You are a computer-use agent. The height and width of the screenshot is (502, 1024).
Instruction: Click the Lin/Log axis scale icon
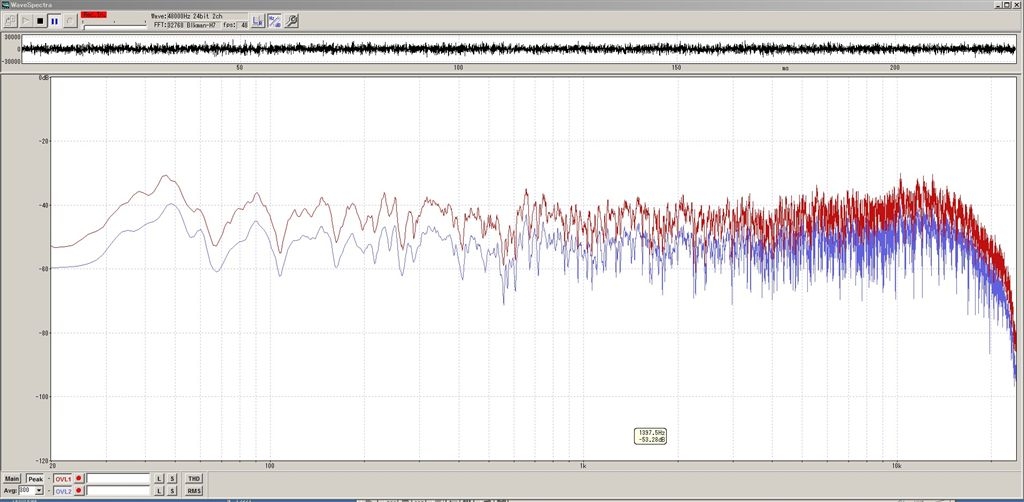pos(257,21)
